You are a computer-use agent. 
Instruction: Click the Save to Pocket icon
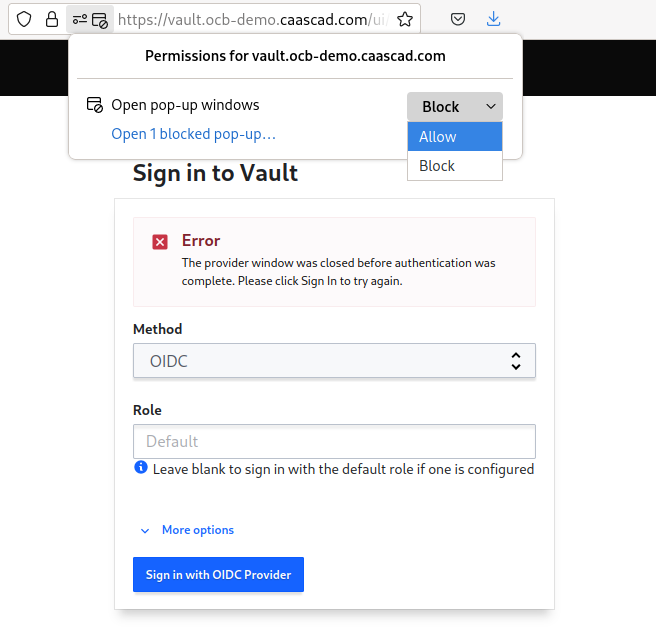pyautogui.click(x=458, y=19)
